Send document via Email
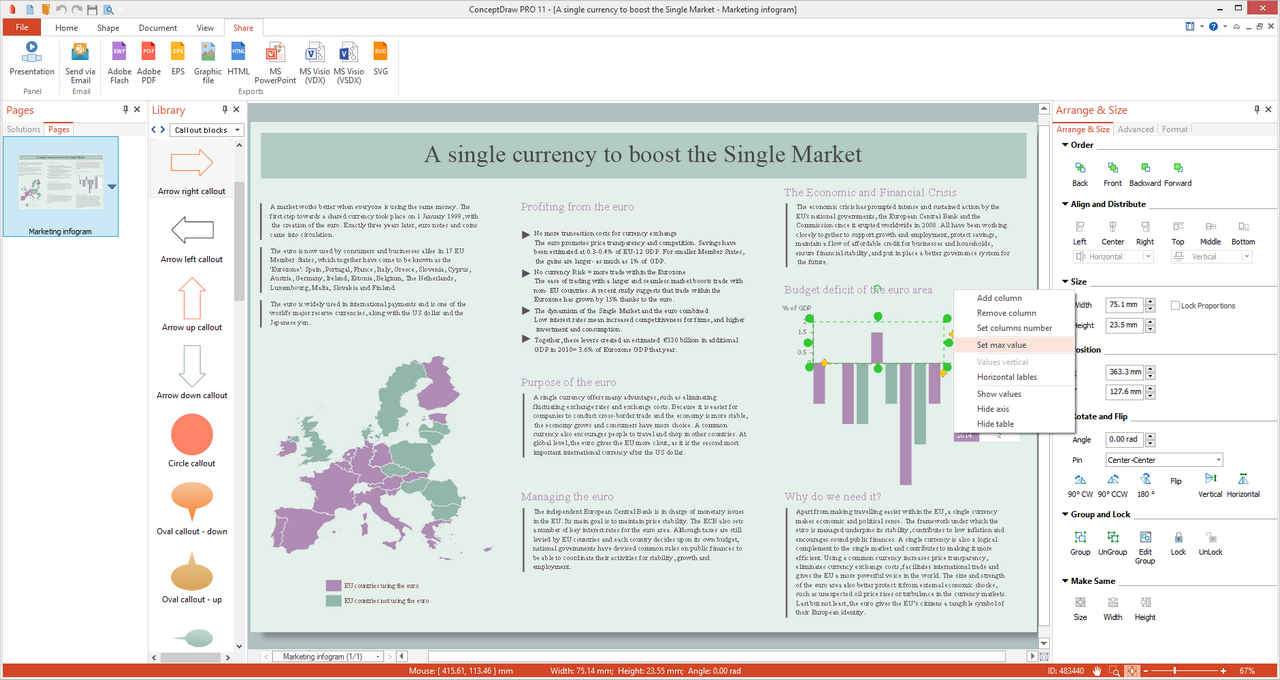This screenshot has width=1280, height=680. (81, 61)
